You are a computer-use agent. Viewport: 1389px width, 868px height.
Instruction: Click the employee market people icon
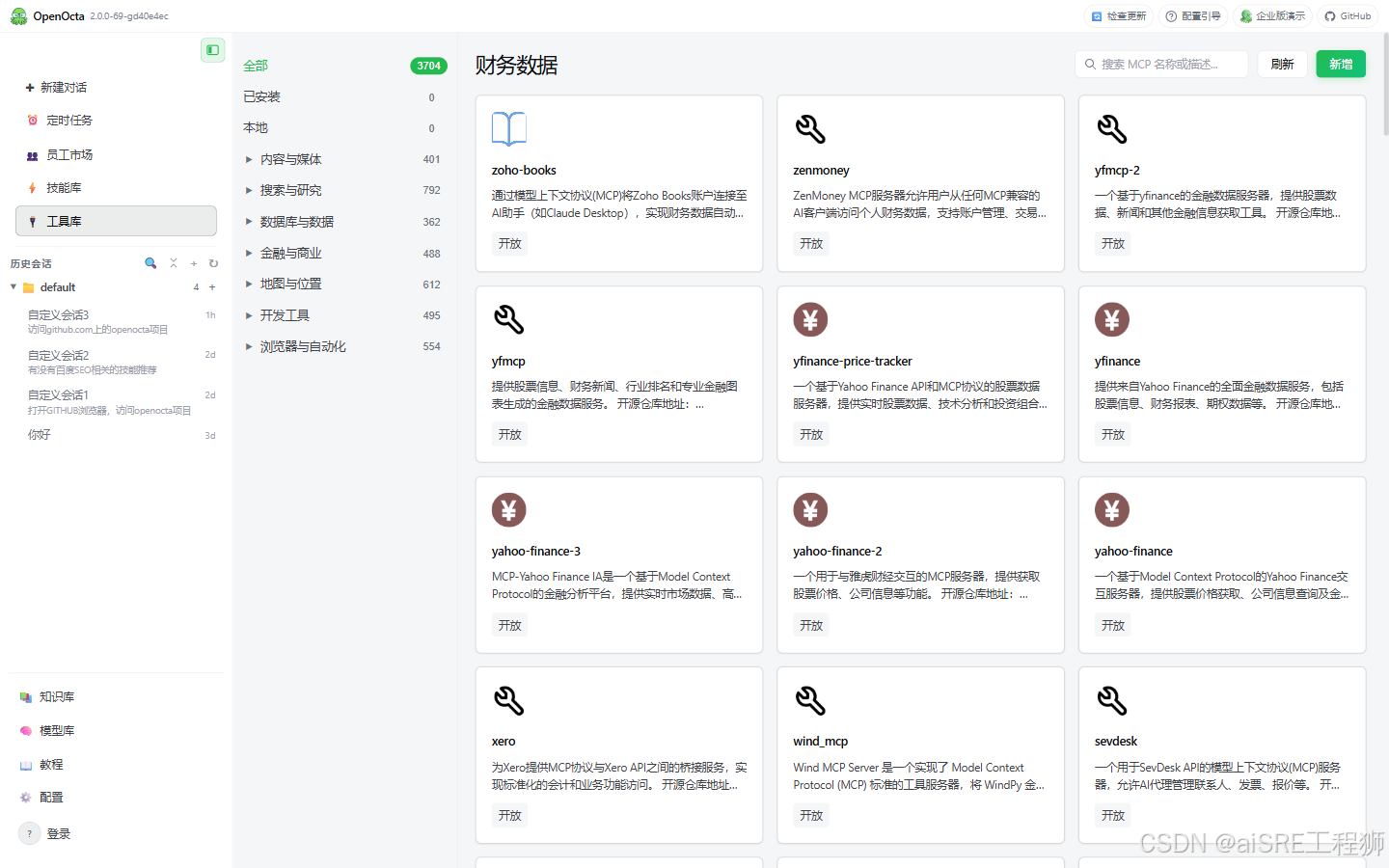click(x=32, y=155)
